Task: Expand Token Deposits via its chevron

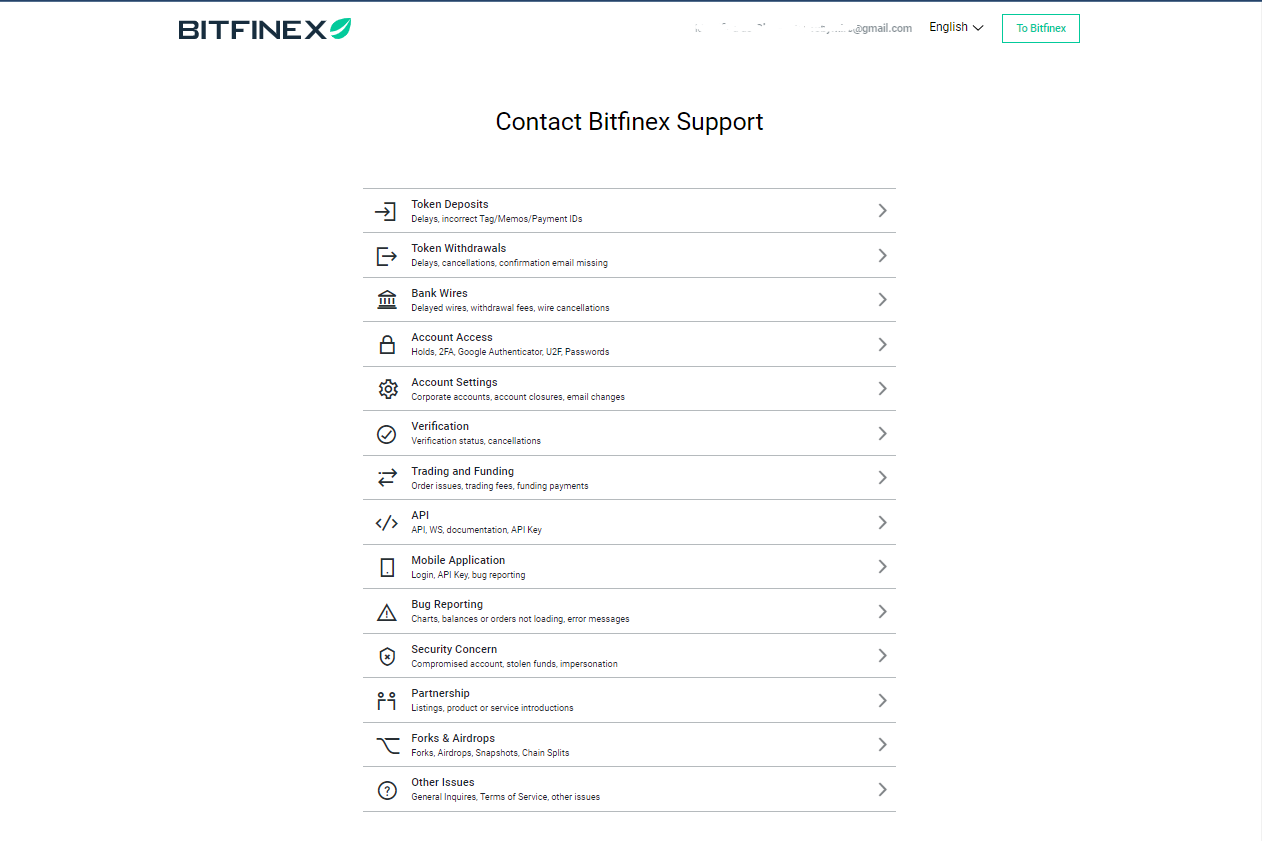Action: [882, 211]
